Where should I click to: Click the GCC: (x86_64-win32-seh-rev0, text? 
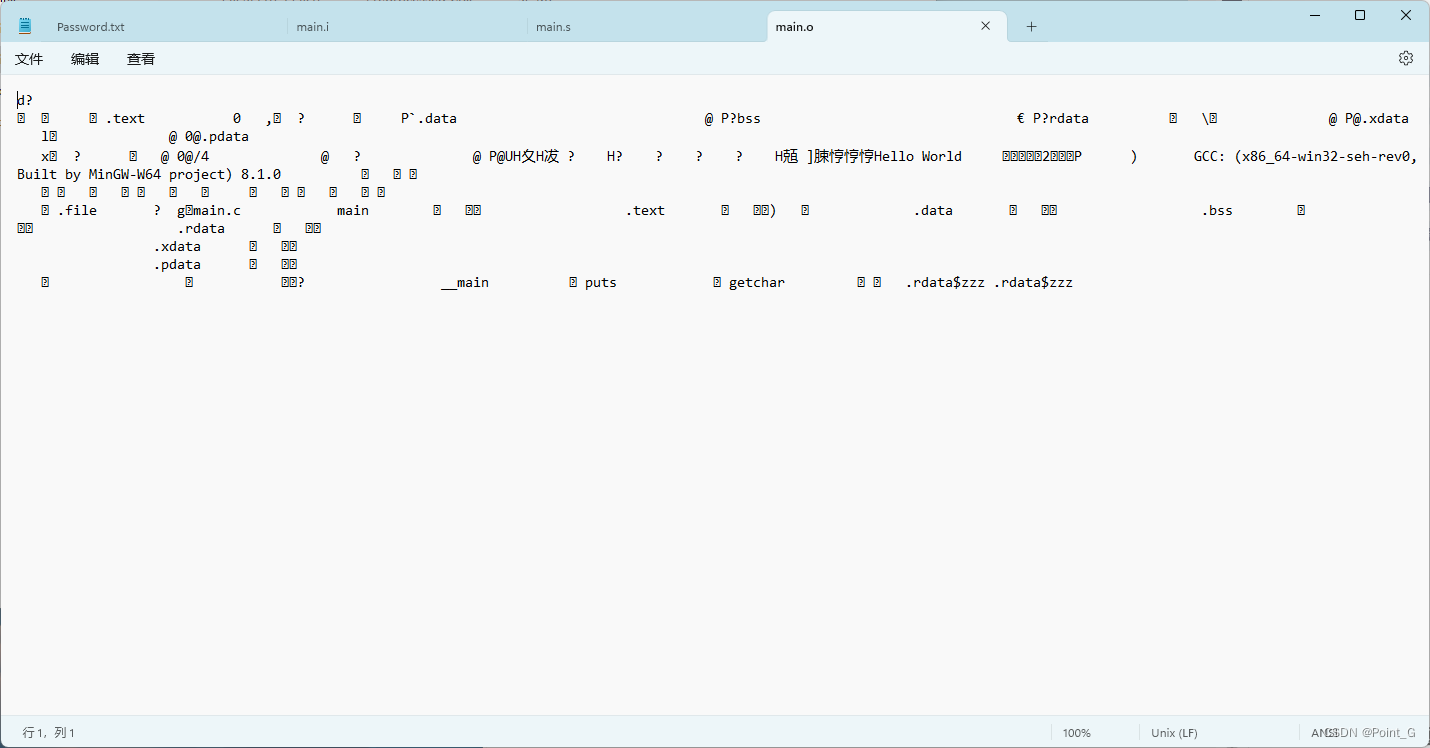[1306, 156]
